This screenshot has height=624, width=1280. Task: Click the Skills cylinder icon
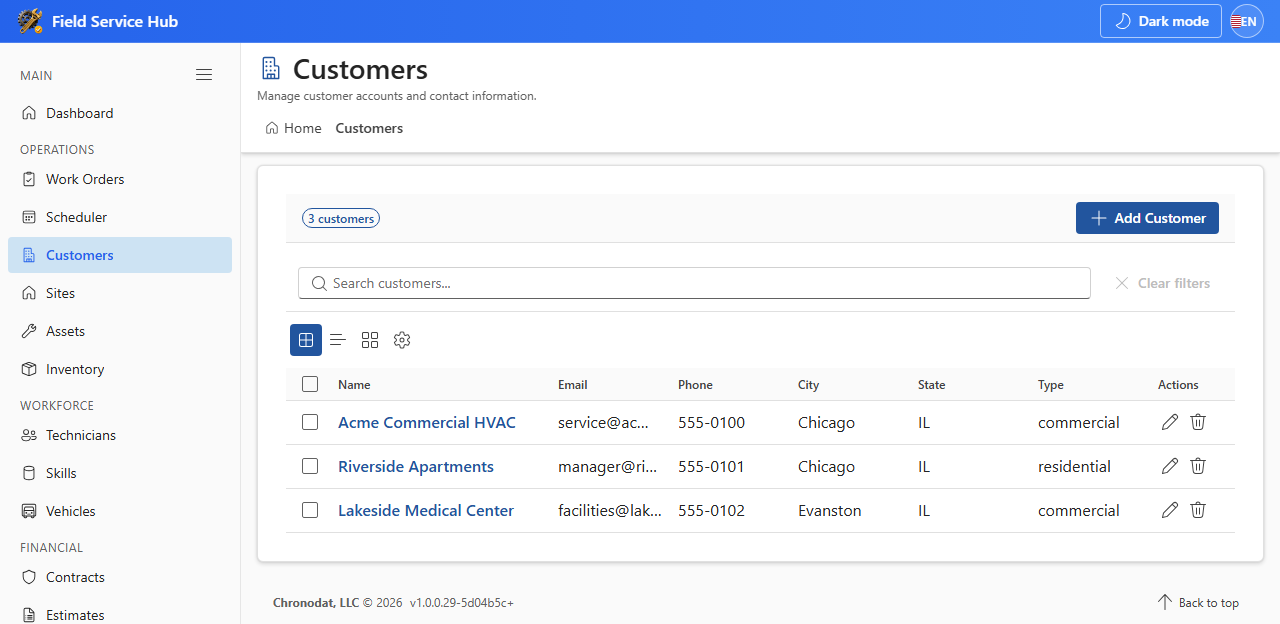coord(29,473)
